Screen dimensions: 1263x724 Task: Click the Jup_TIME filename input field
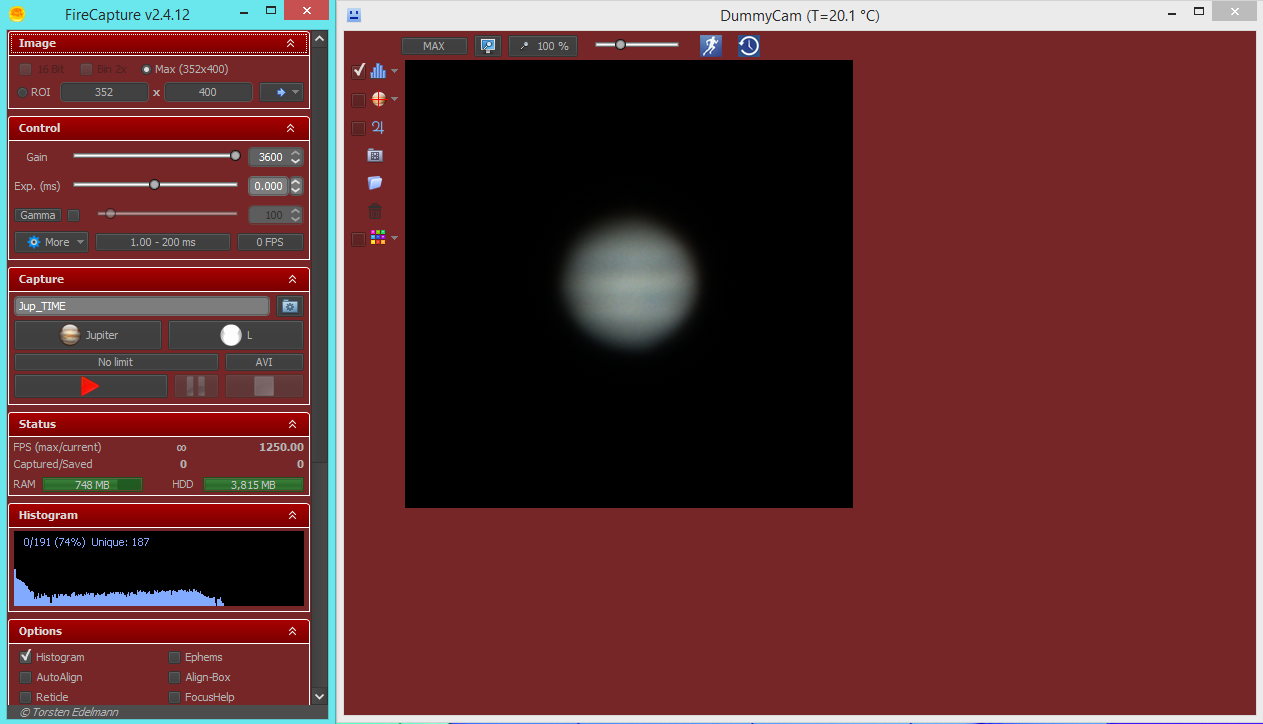(x=140, y=305)
